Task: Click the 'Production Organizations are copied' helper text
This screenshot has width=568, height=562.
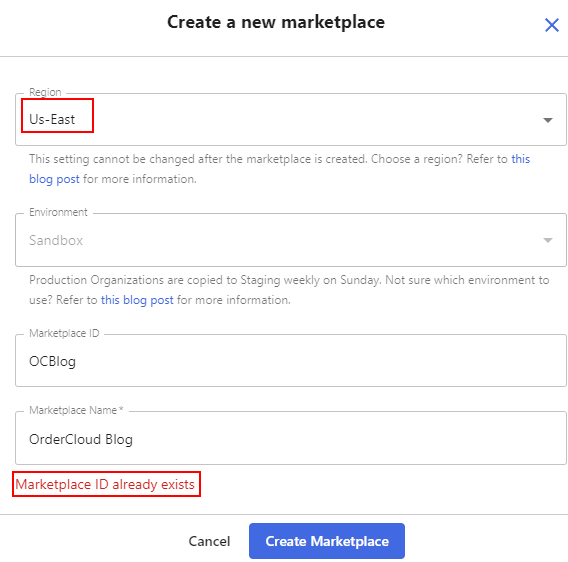Action: (289, 290)
